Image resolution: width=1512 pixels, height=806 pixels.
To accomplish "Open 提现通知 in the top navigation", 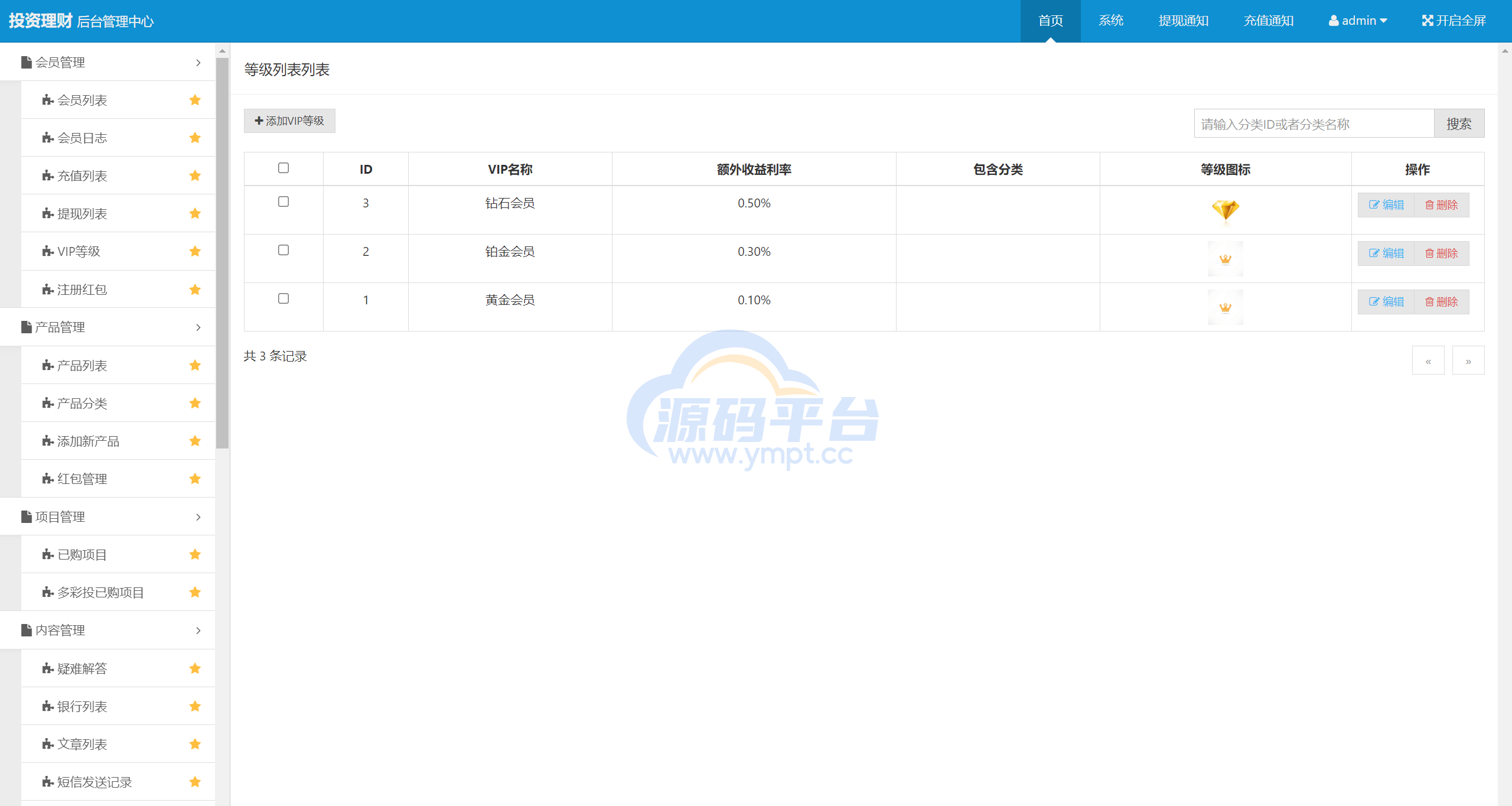I will (1184, 21).
